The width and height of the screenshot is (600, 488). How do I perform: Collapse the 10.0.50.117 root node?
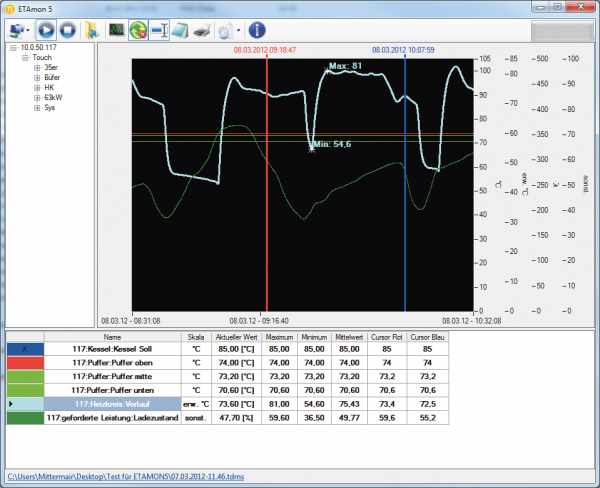tap(12, 47)
